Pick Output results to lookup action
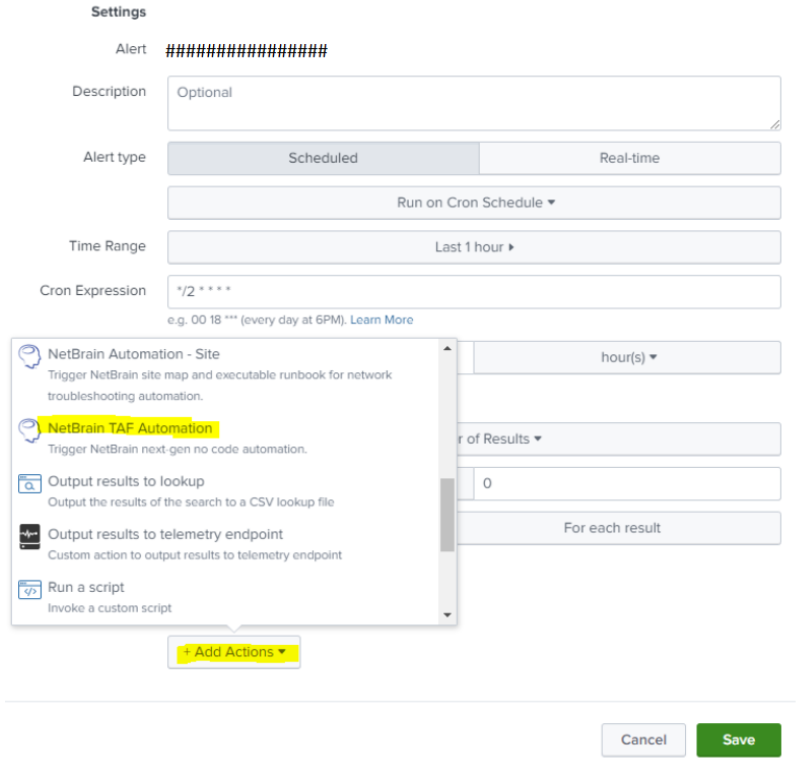Image resolution: width=803 pixels, height=763 pixels. click(225, 491)
